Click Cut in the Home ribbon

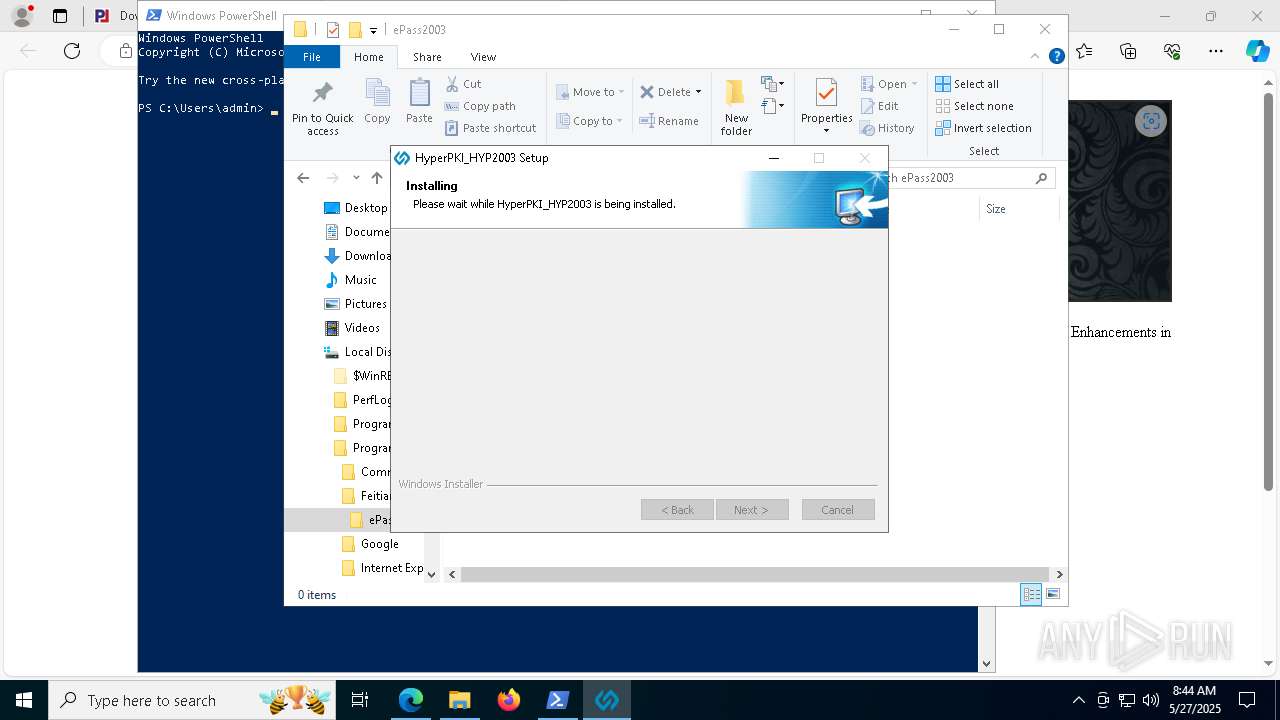463,84
